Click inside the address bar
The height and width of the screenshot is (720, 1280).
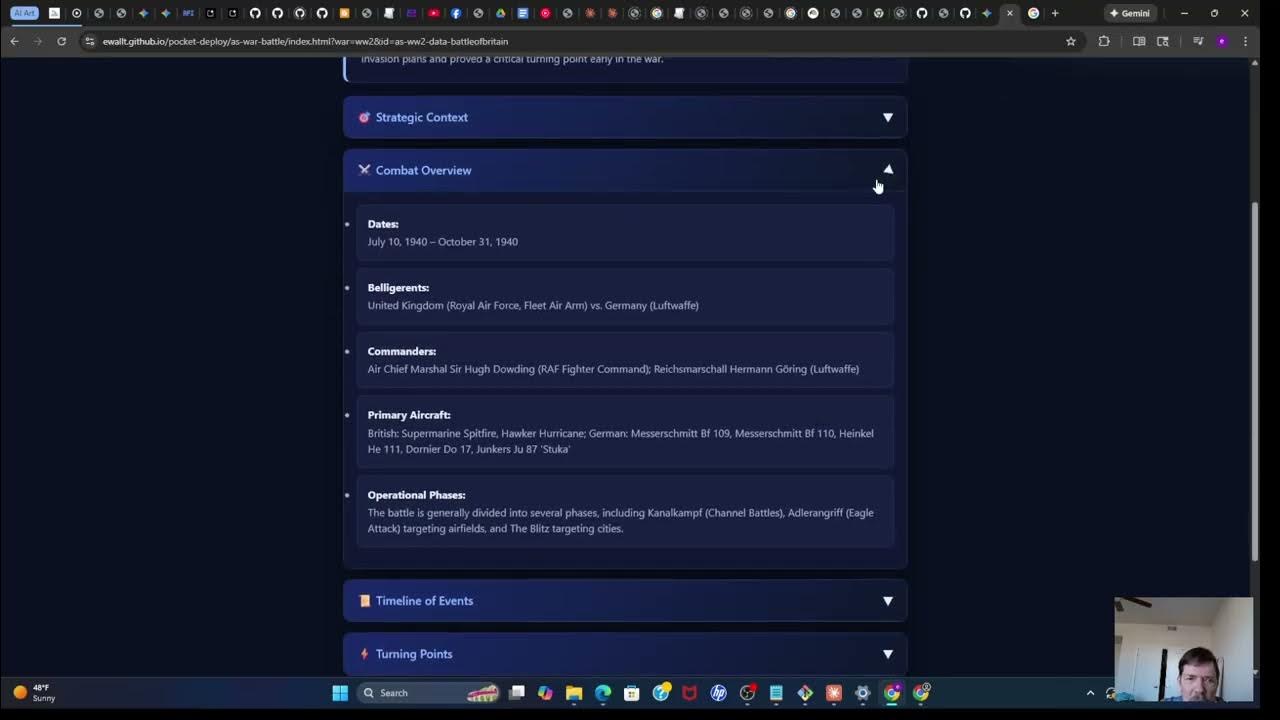[400, 41]
